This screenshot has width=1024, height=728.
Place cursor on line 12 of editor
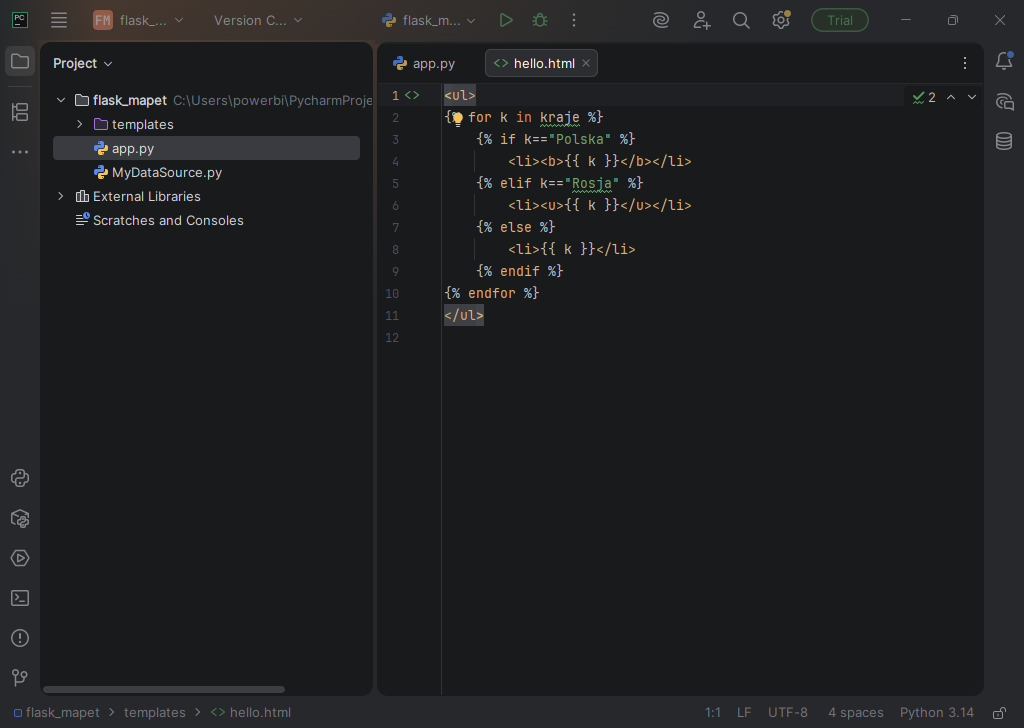pyautogui.click(x=712, y=338)
